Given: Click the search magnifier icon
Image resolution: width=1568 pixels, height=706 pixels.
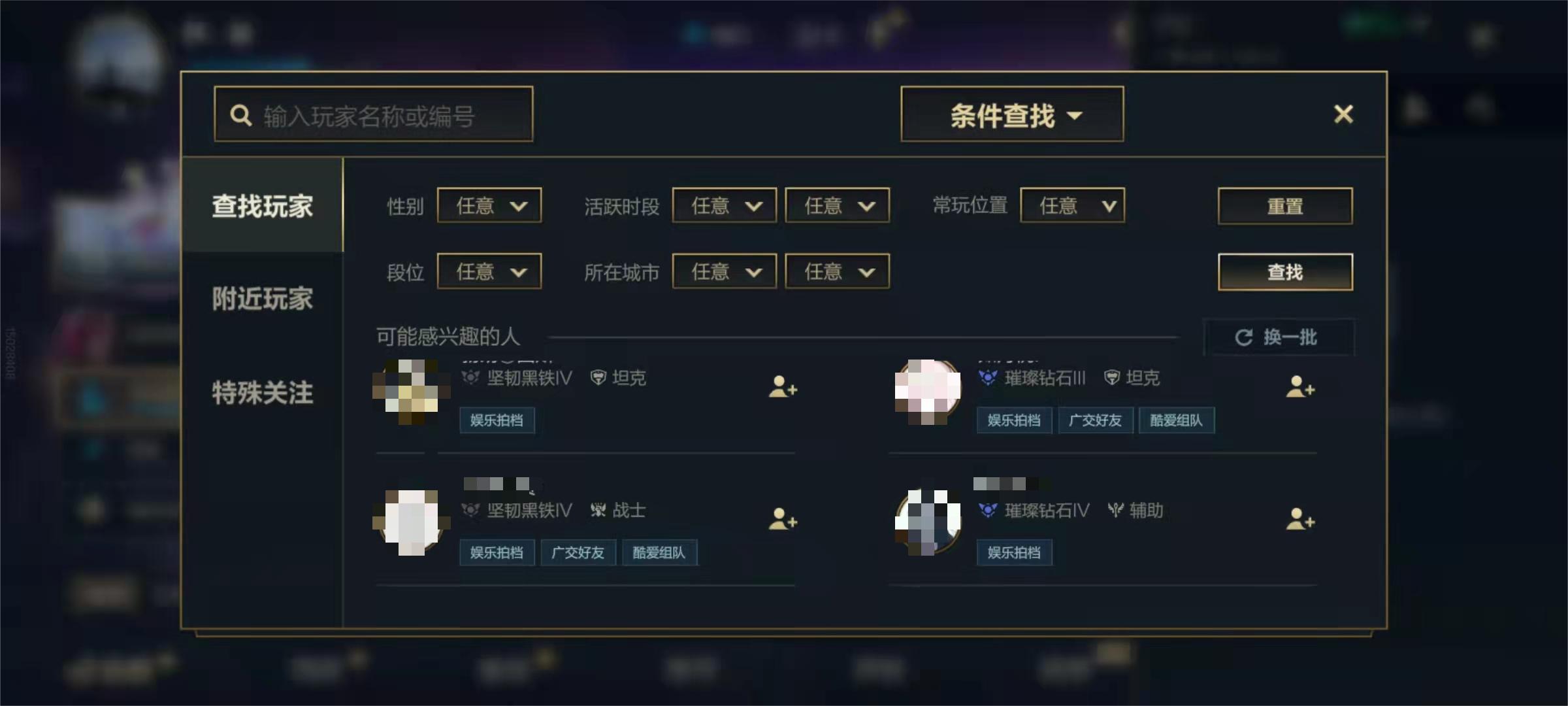Looking at the screenshot, I should coord(240,116).
